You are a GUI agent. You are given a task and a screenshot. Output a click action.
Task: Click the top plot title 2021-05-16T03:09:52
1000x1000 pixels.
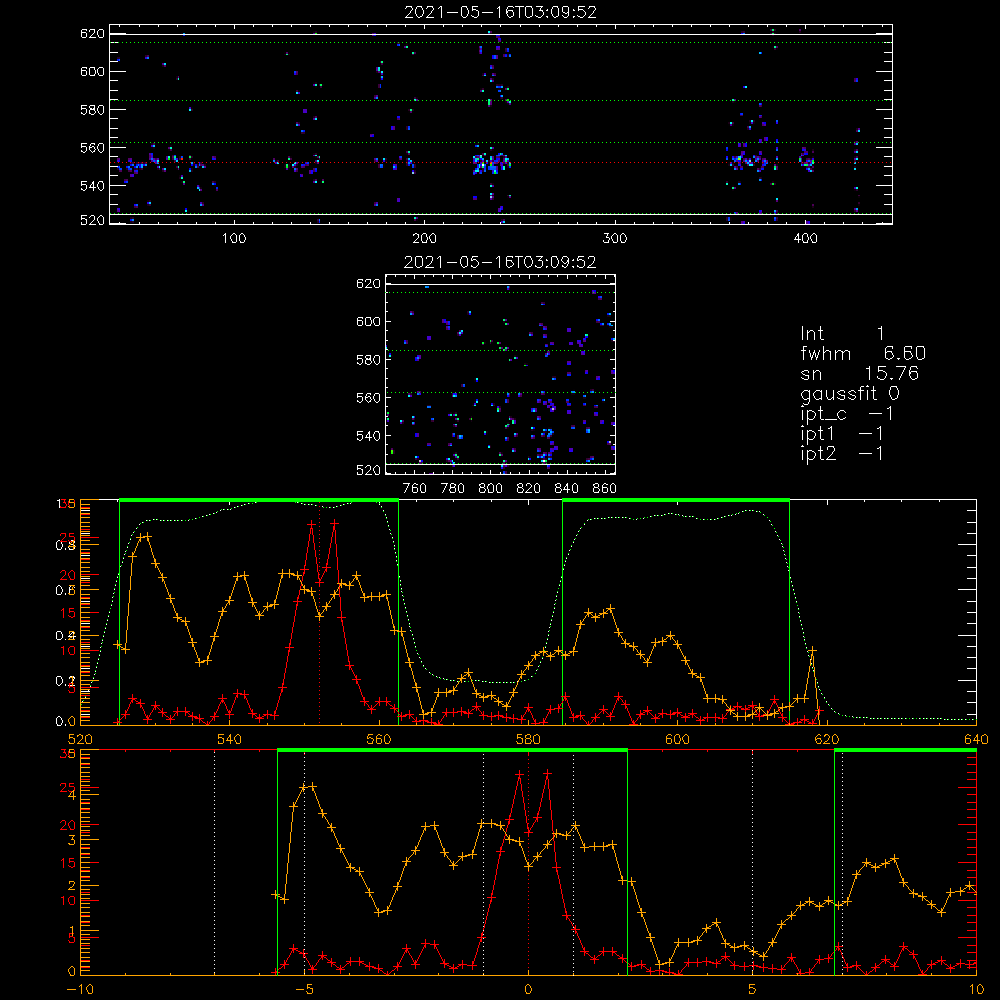click(x=501, y=12)
